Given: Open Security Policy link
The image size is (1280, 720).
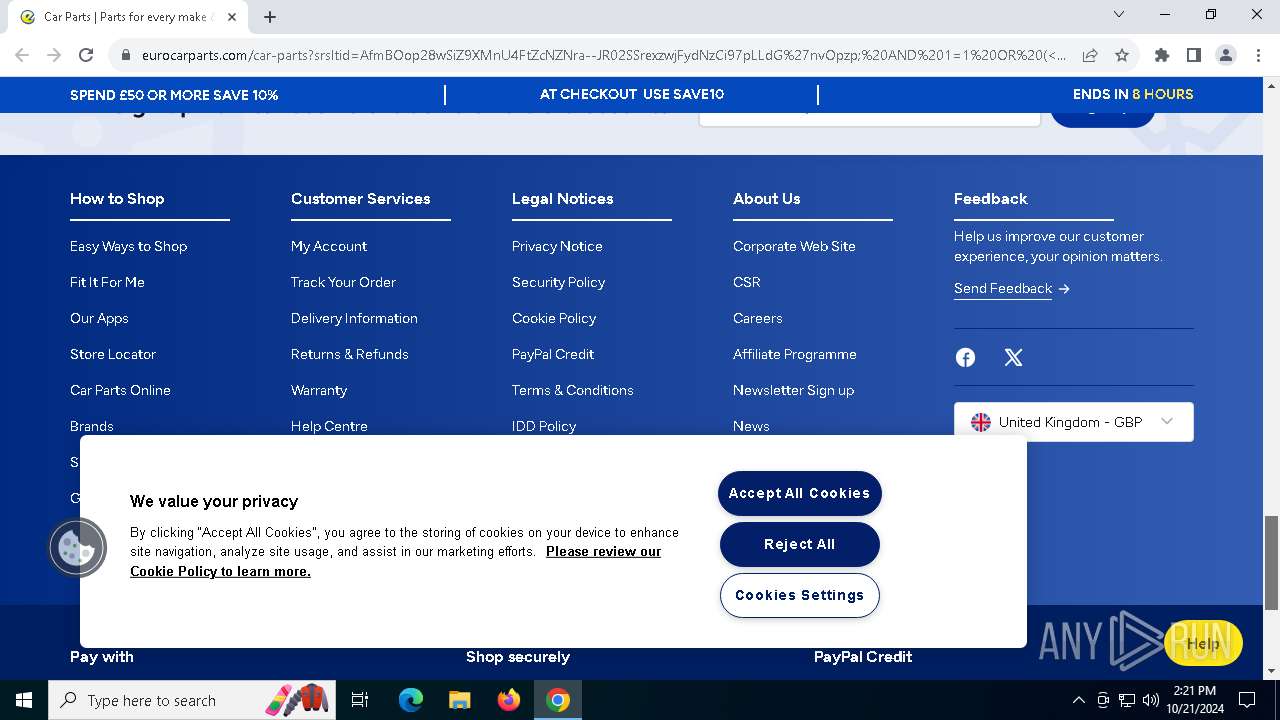Looking at the screenshot, I should point(558,282).
